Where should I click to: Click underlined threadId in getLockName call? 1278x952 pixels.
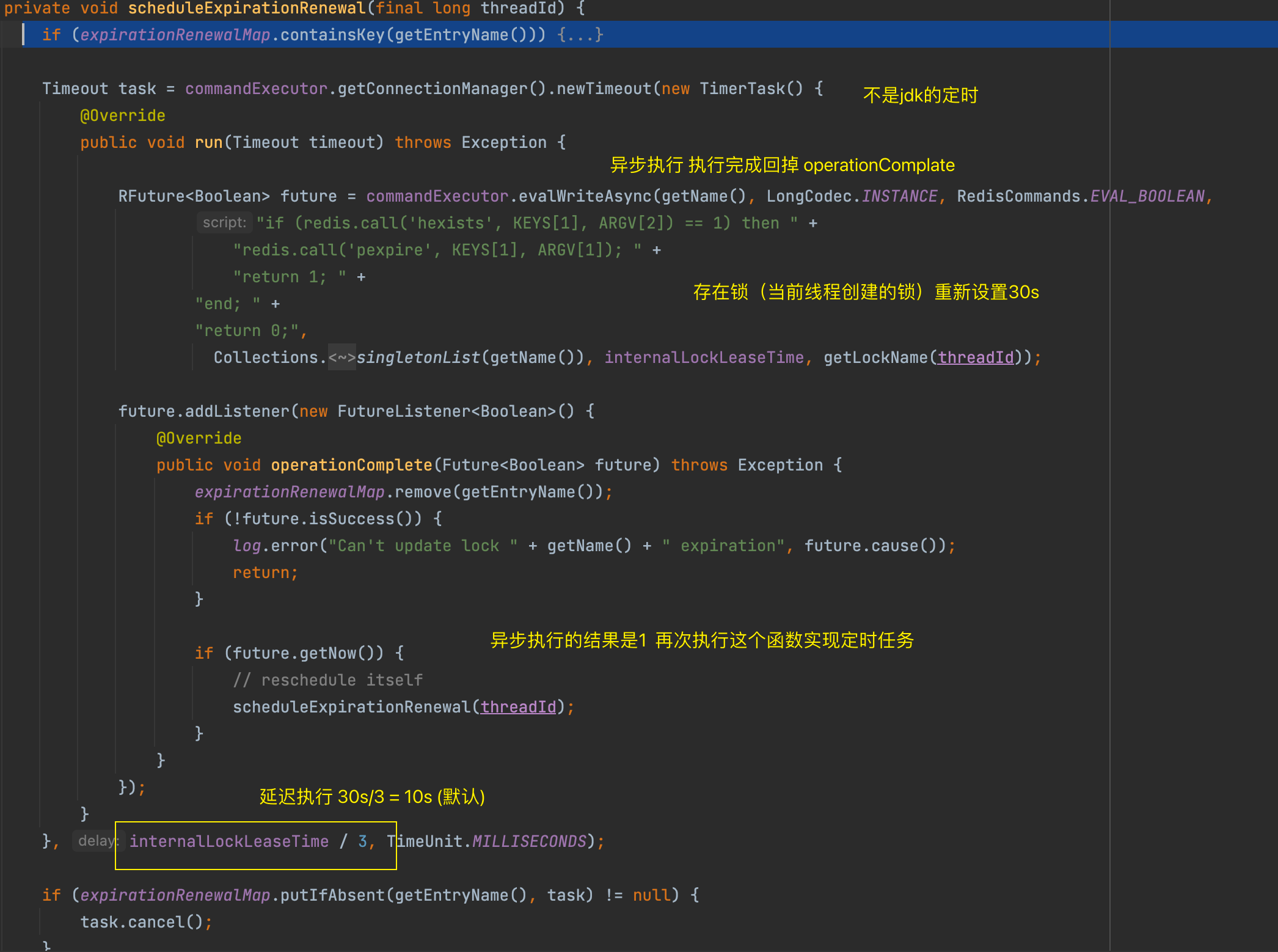(976, 357)
